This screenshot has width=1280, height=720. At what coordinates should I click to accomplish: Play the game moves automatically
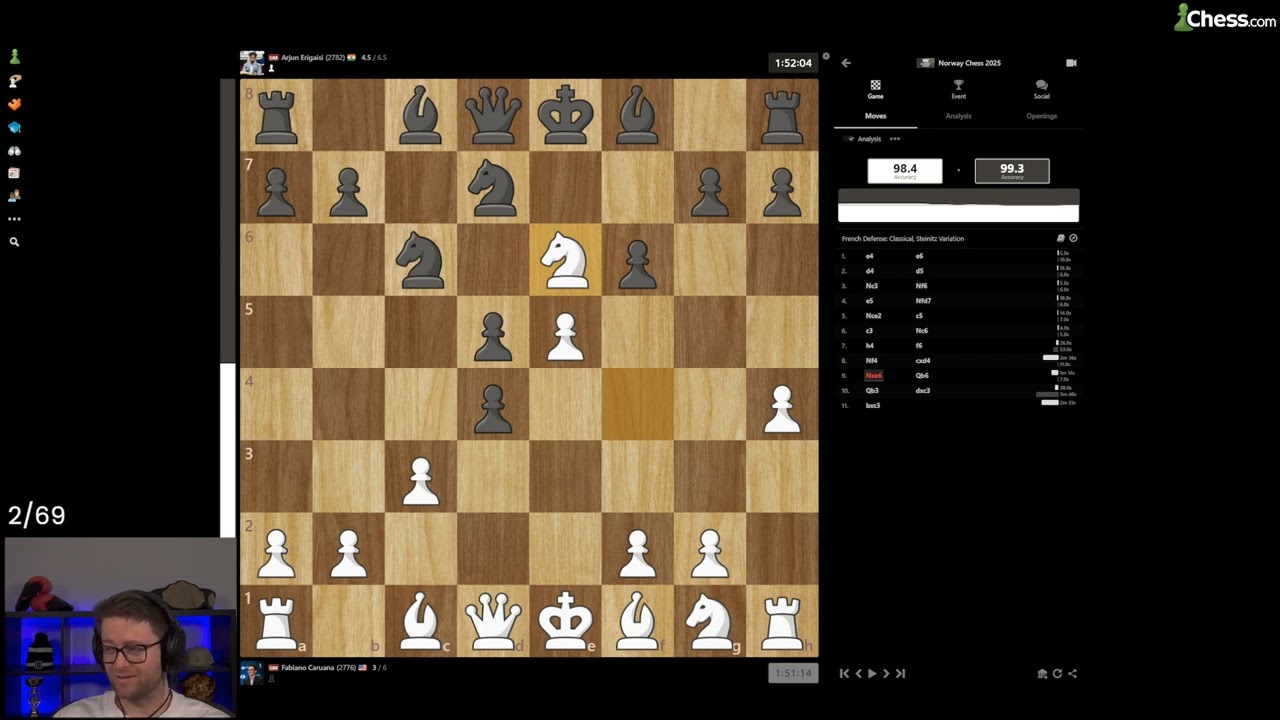(x=872, y=673)
